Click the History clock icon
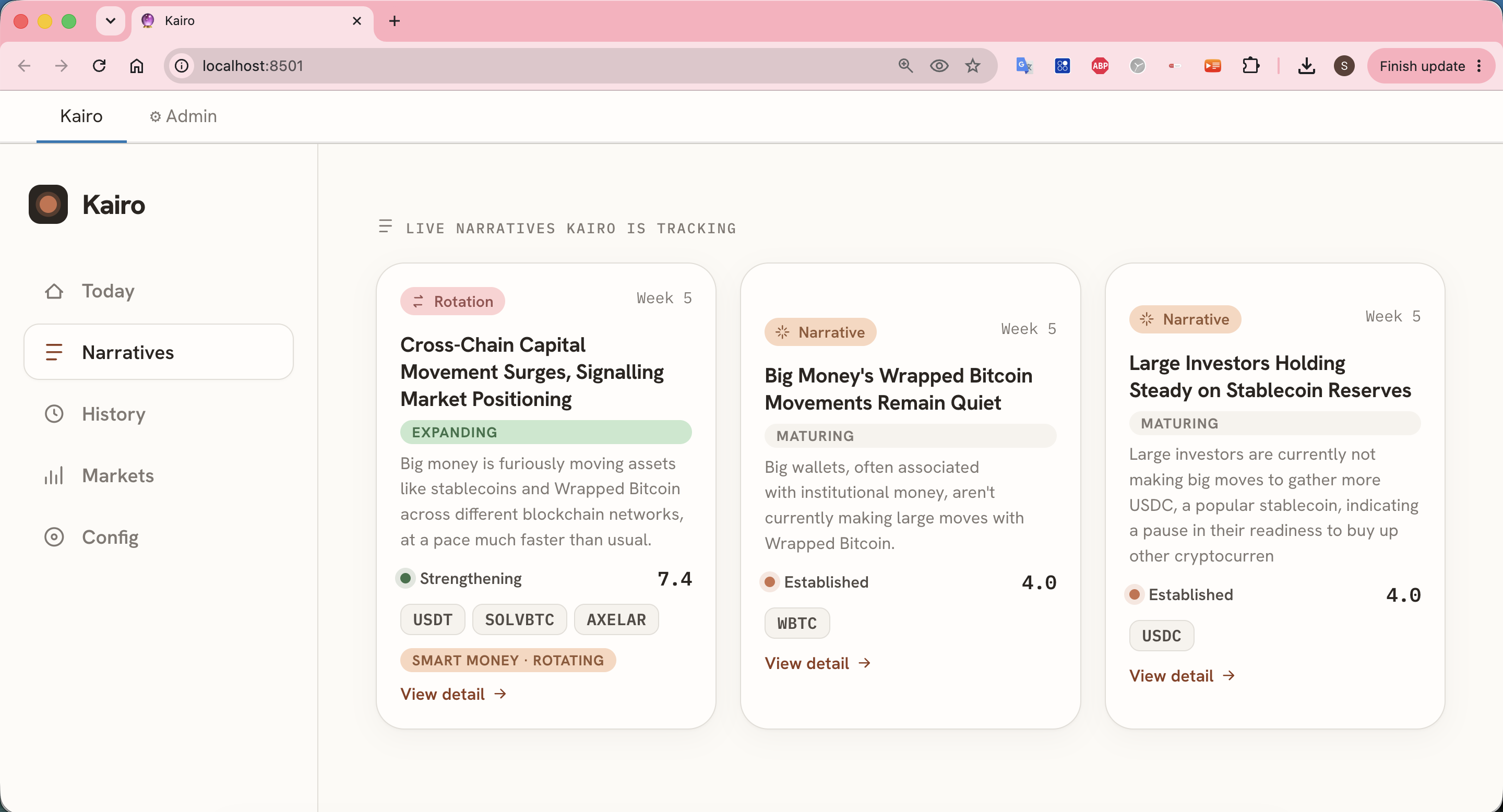 (54, 414)
